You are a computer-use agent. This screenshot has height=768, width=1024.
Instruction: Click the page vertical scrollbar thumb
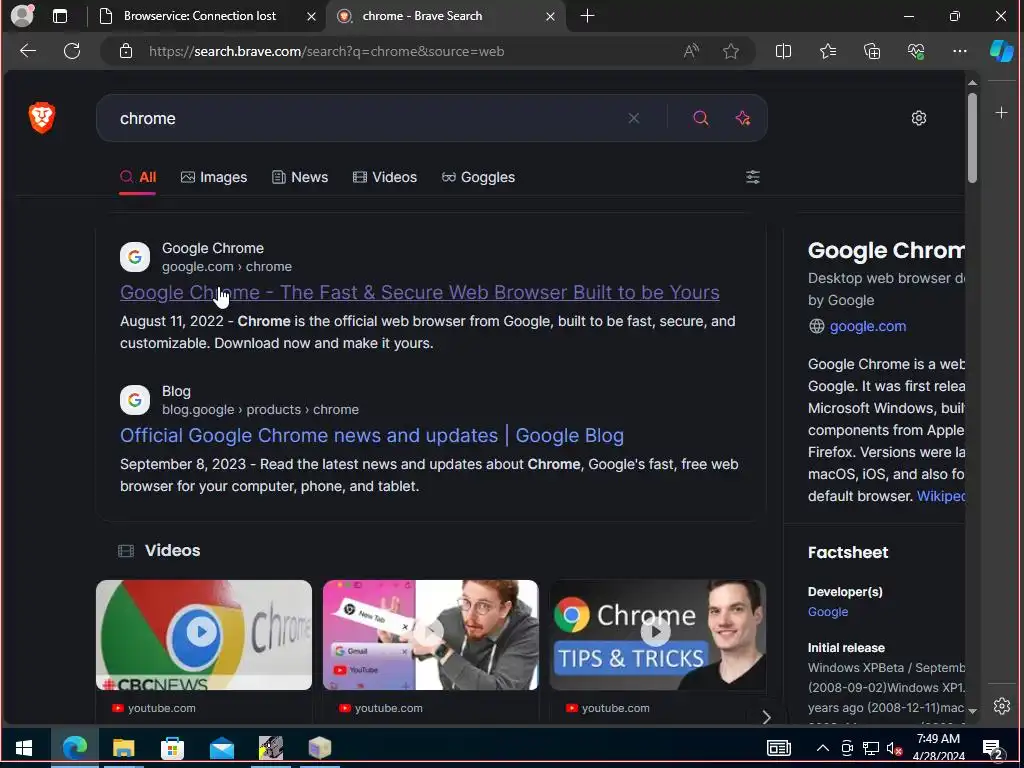click(x=972, y=138)
